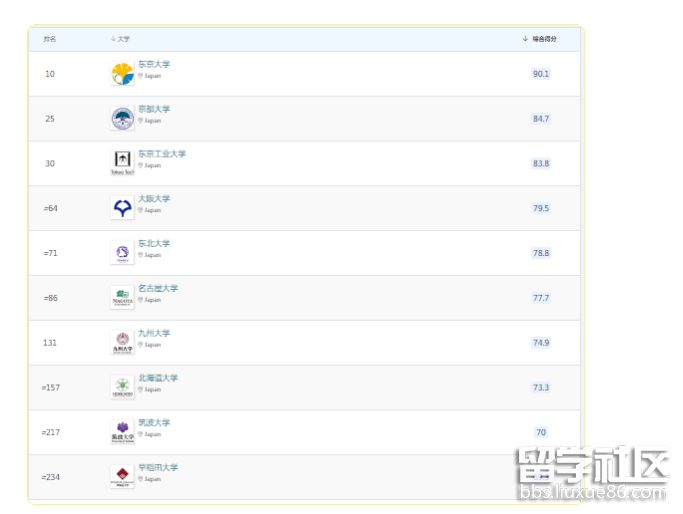Click the rank value =86
The width and height of the screenshot is (683, 514).
(x=51, y=298)
